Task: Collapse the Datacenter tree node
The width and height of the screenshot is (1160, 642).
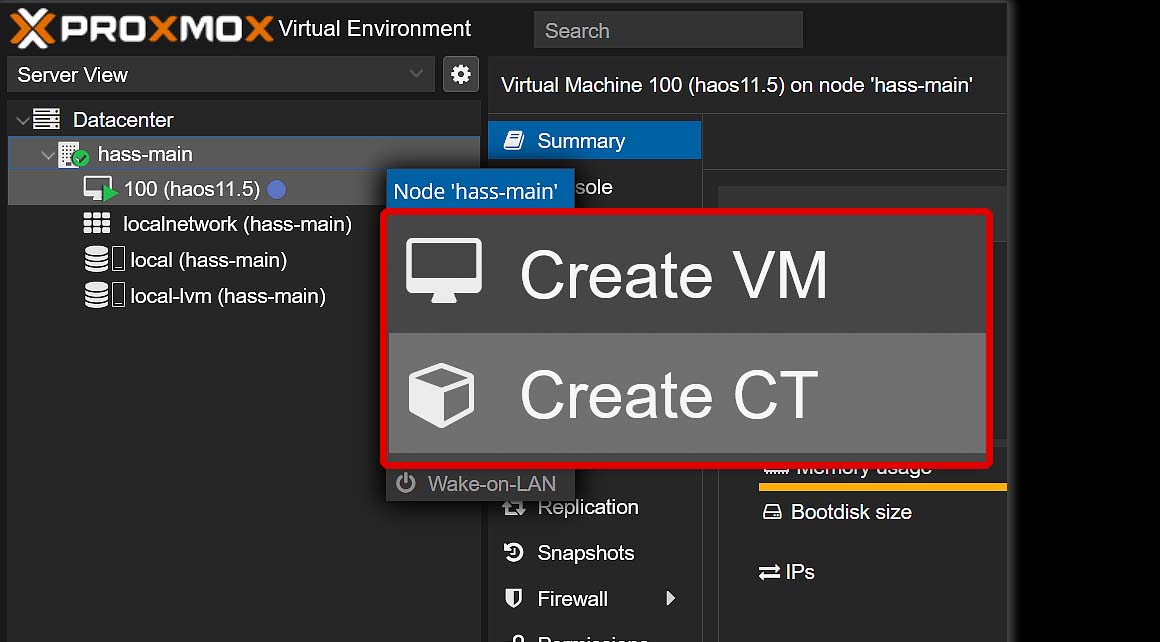Action: point(23,120)
